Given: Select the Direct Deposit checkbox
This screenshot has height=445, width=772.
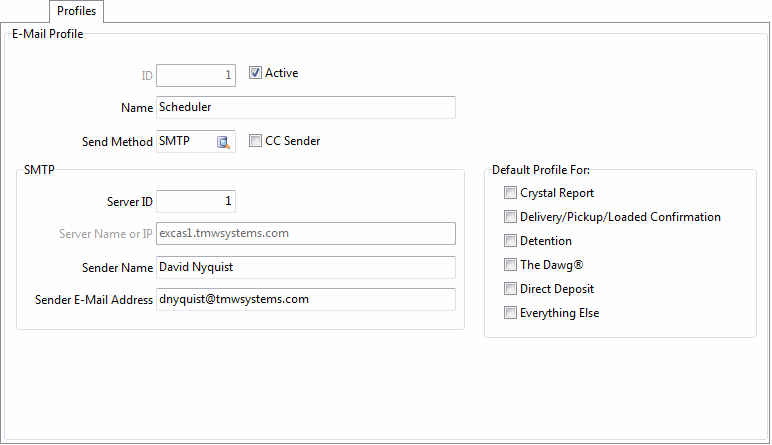Looking at the screenshot, I should [511, 289].
